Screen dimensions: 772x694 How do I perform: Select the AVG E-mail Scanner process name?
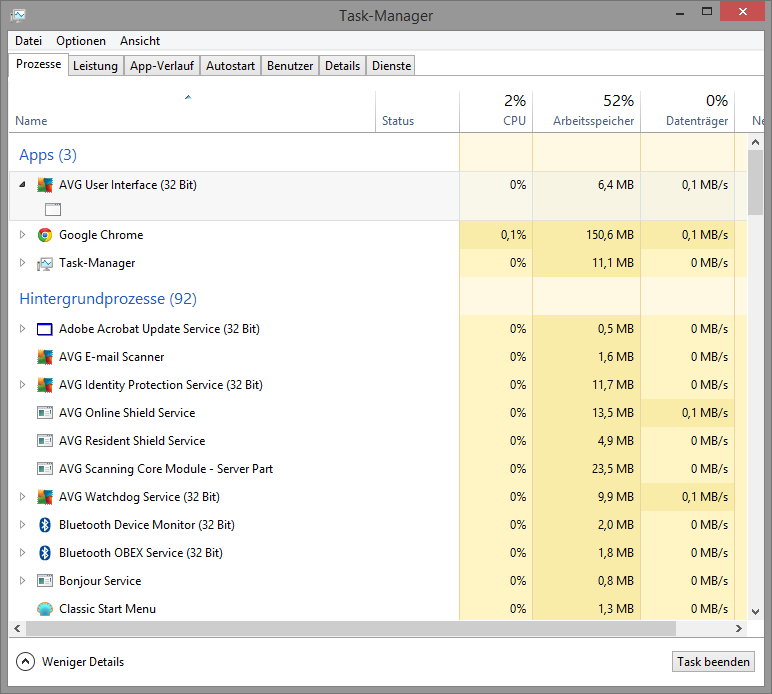click(111, 357)
